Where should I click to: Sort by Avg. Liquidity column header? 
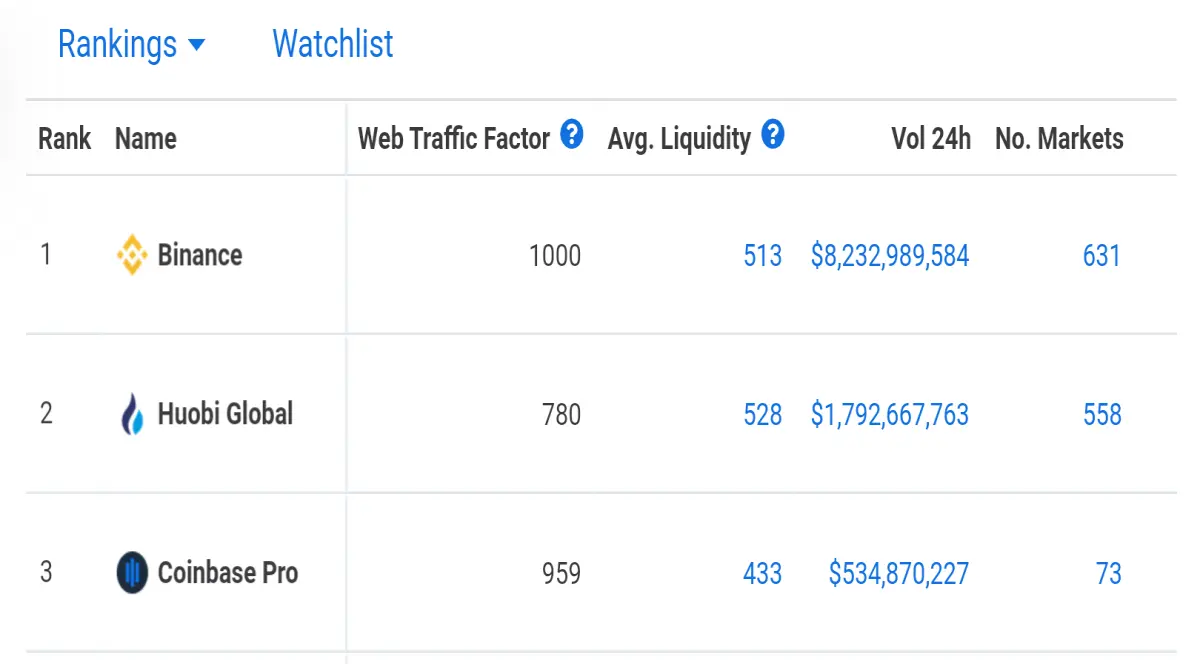point(679,138)
